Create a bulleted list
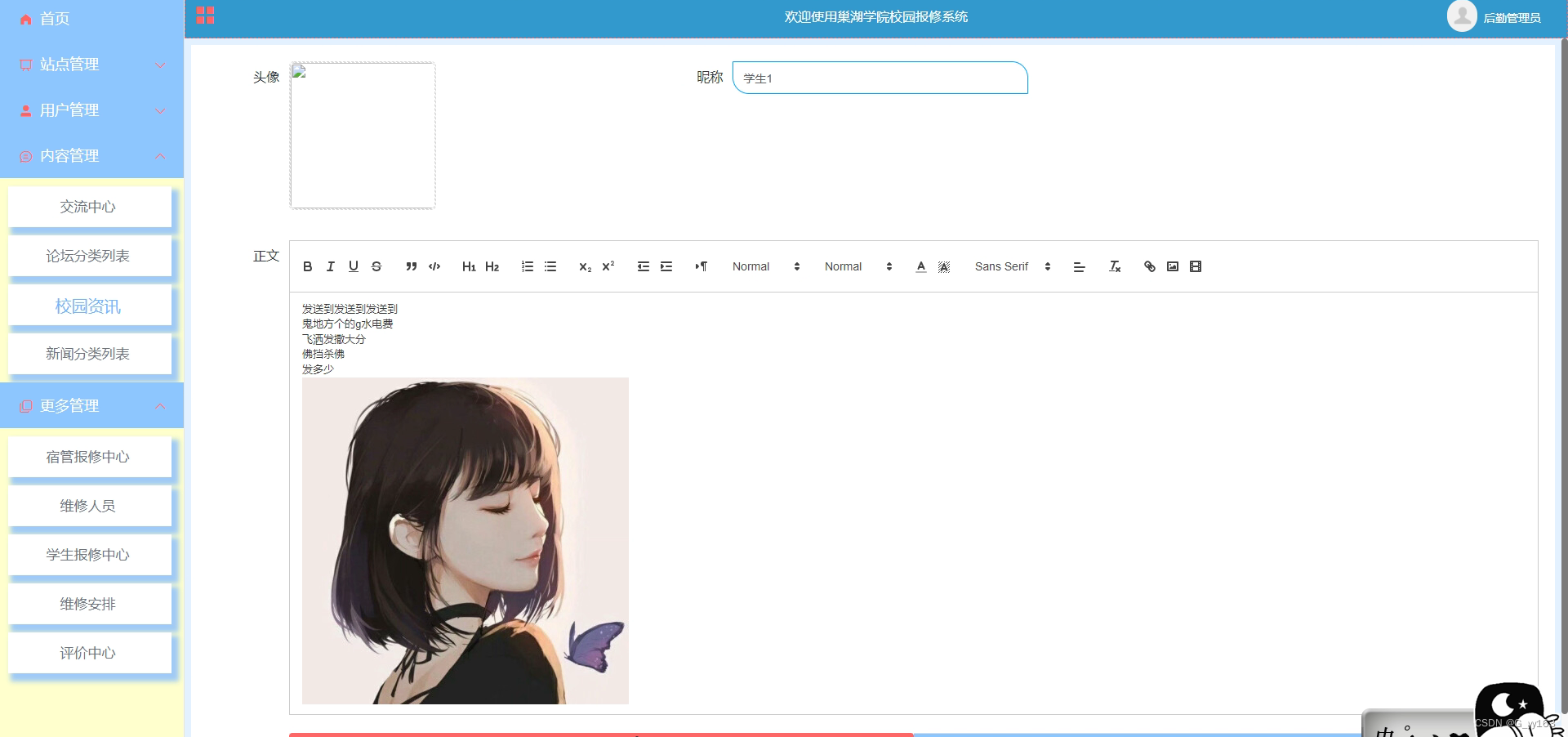Viewport: 1568px width, 737px height. click(x=550, y=266)
